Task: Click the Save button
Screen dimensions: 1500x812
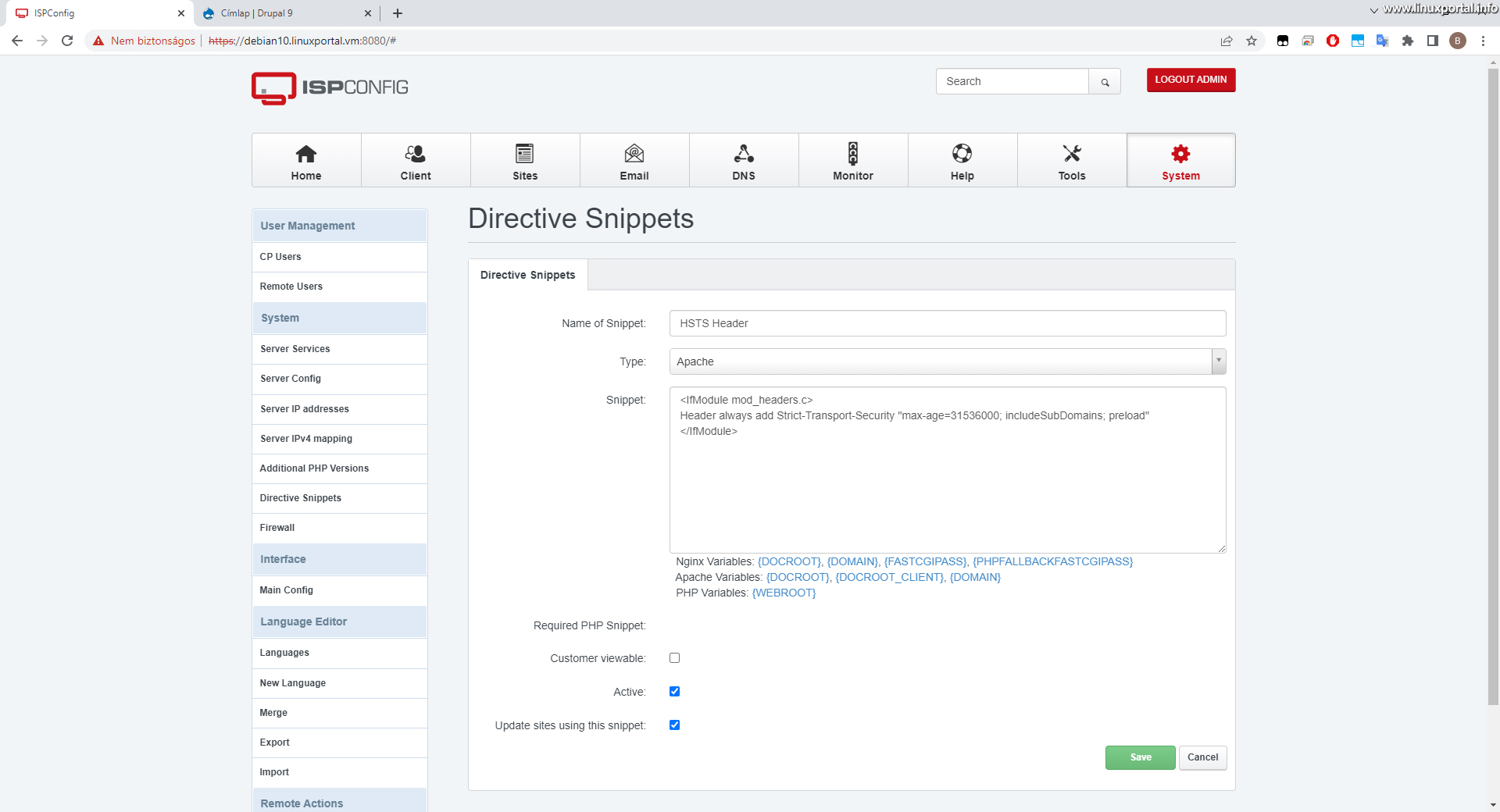Action: pyautogui.click(x=1140, y=757)
